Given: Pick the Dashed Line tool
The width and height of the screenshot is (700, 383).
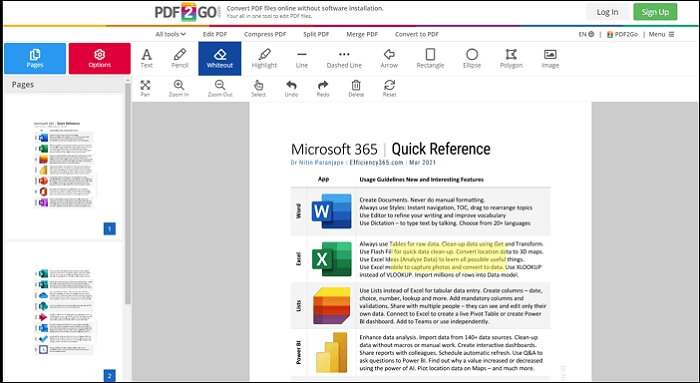Looking at the screenshot, I should [344, 58].
